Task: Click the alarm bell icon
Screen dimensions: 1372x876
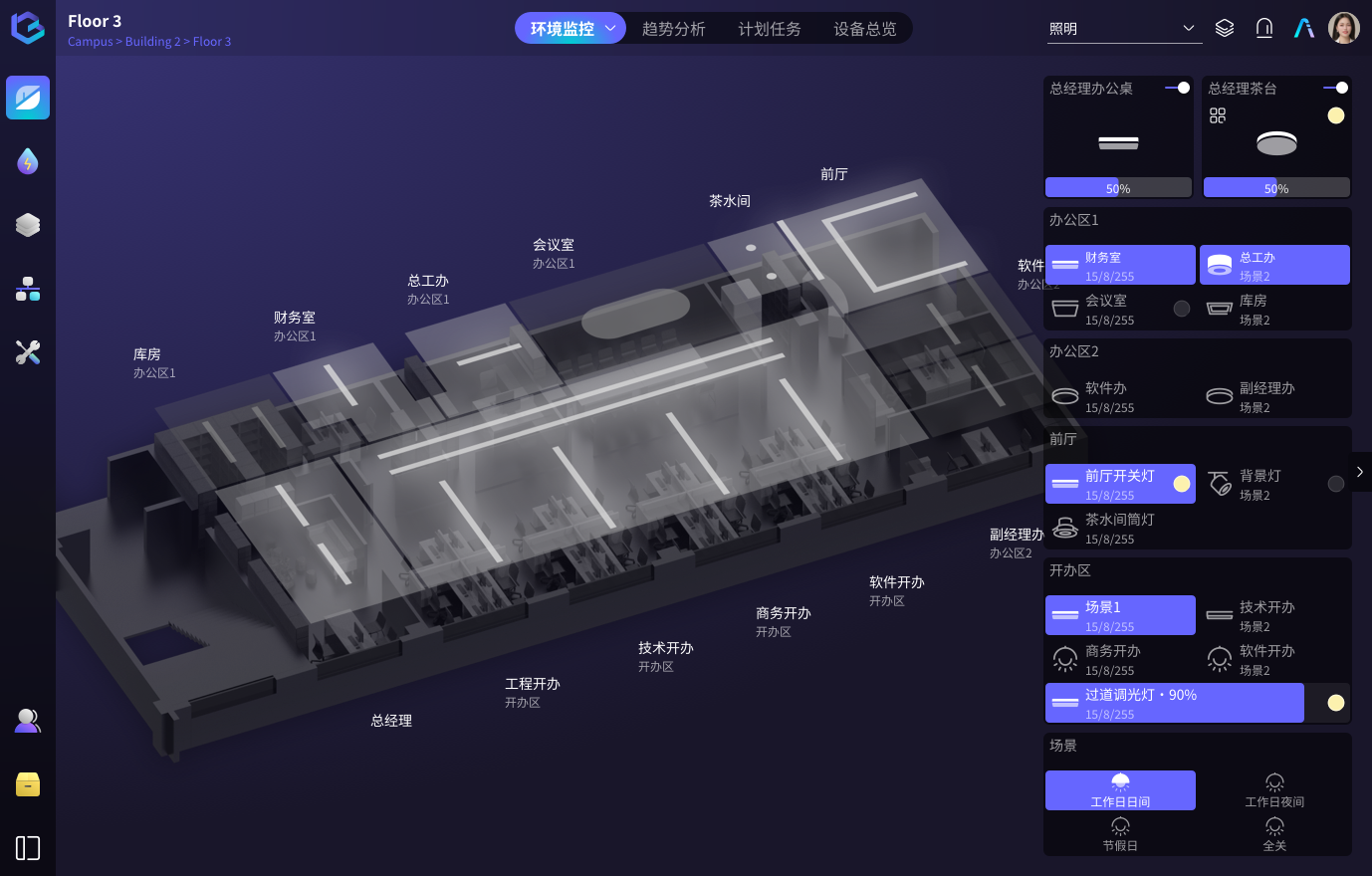Action: coord(1264,28)
